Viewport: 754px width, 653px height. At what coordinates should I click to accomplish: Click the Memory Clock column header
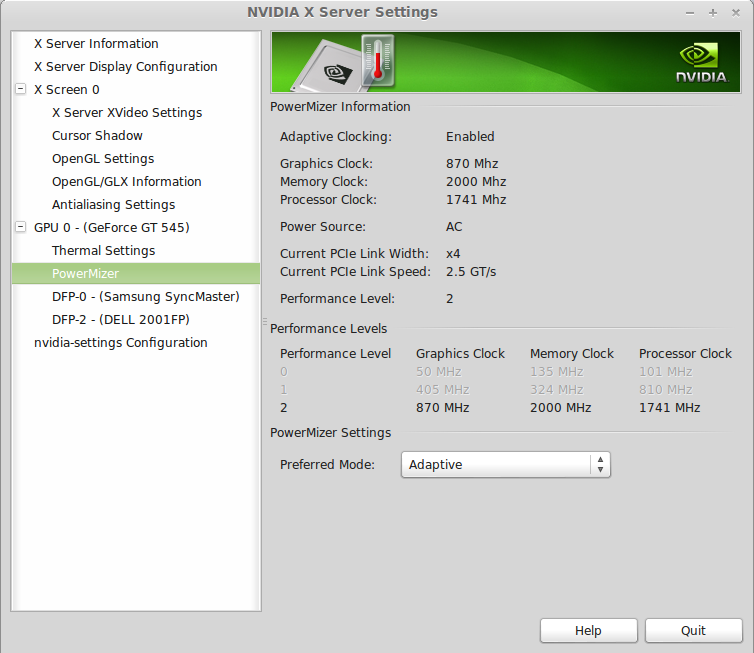pyautogui.click(x=572, y=353)
